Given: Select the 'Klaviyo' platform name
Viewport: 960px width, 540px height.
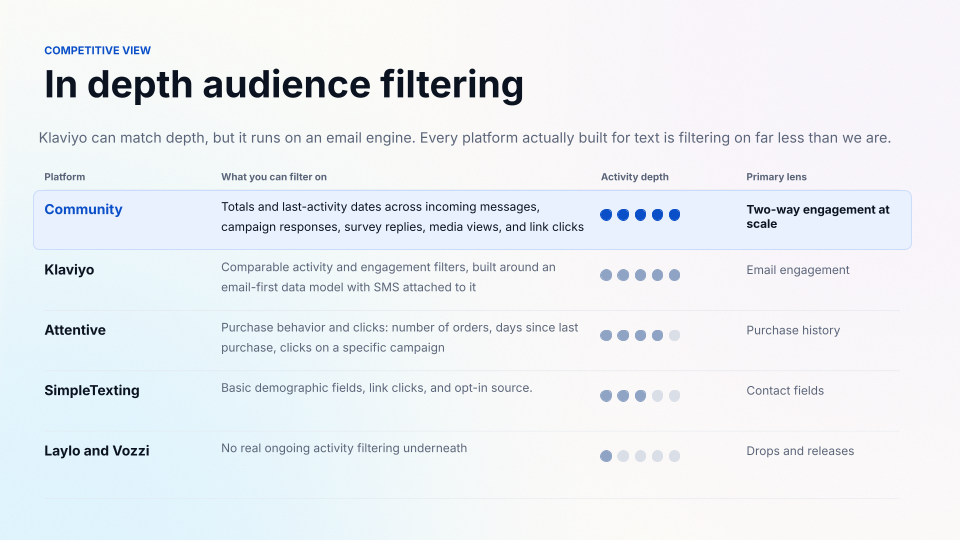Looking at the screenshot, I should click(69, 270).
